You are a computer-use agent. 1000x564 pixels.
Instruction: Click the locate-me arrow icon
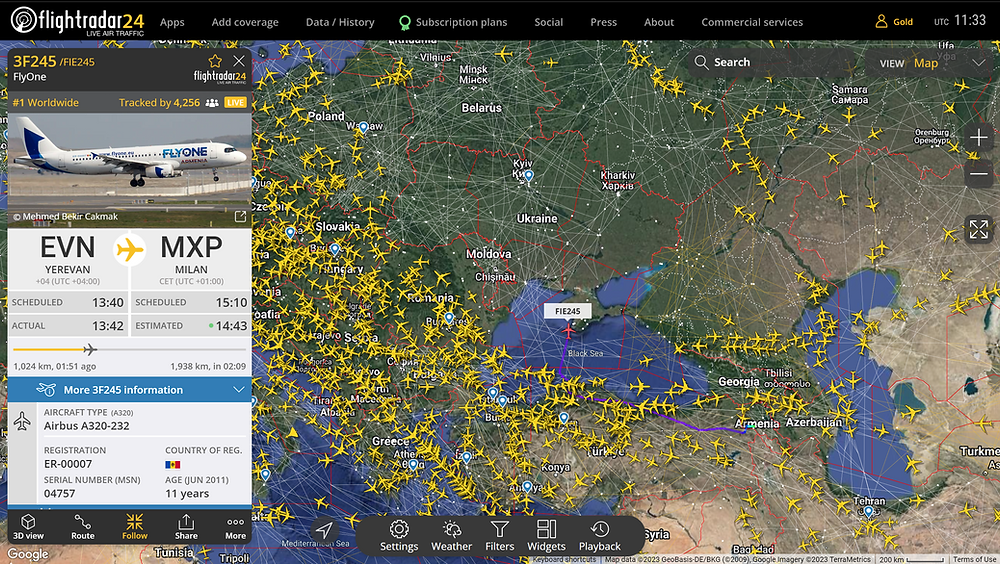pyautogui.click(x=324, y=530)
